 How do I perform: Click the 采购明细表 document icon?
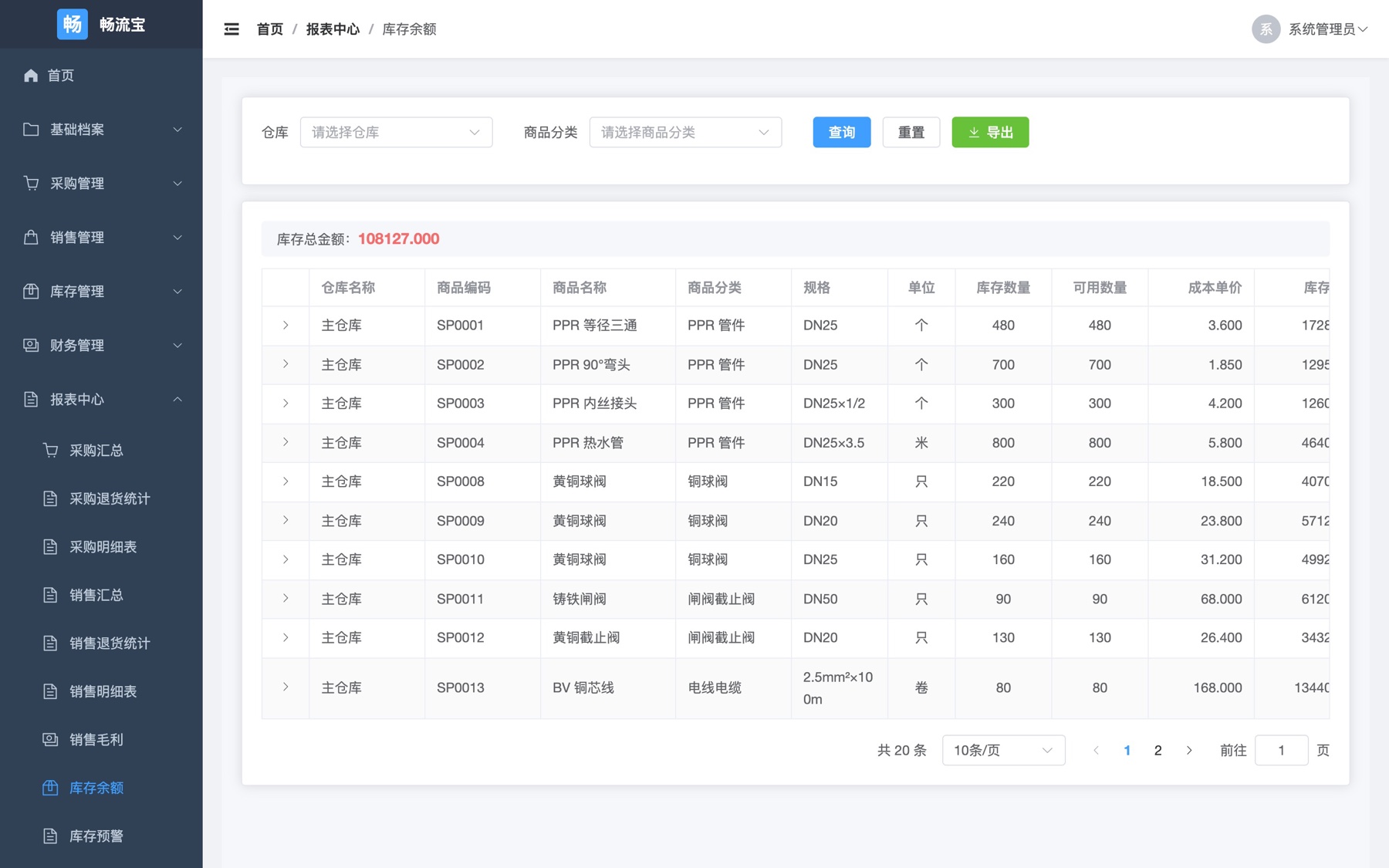pos(50,547)
